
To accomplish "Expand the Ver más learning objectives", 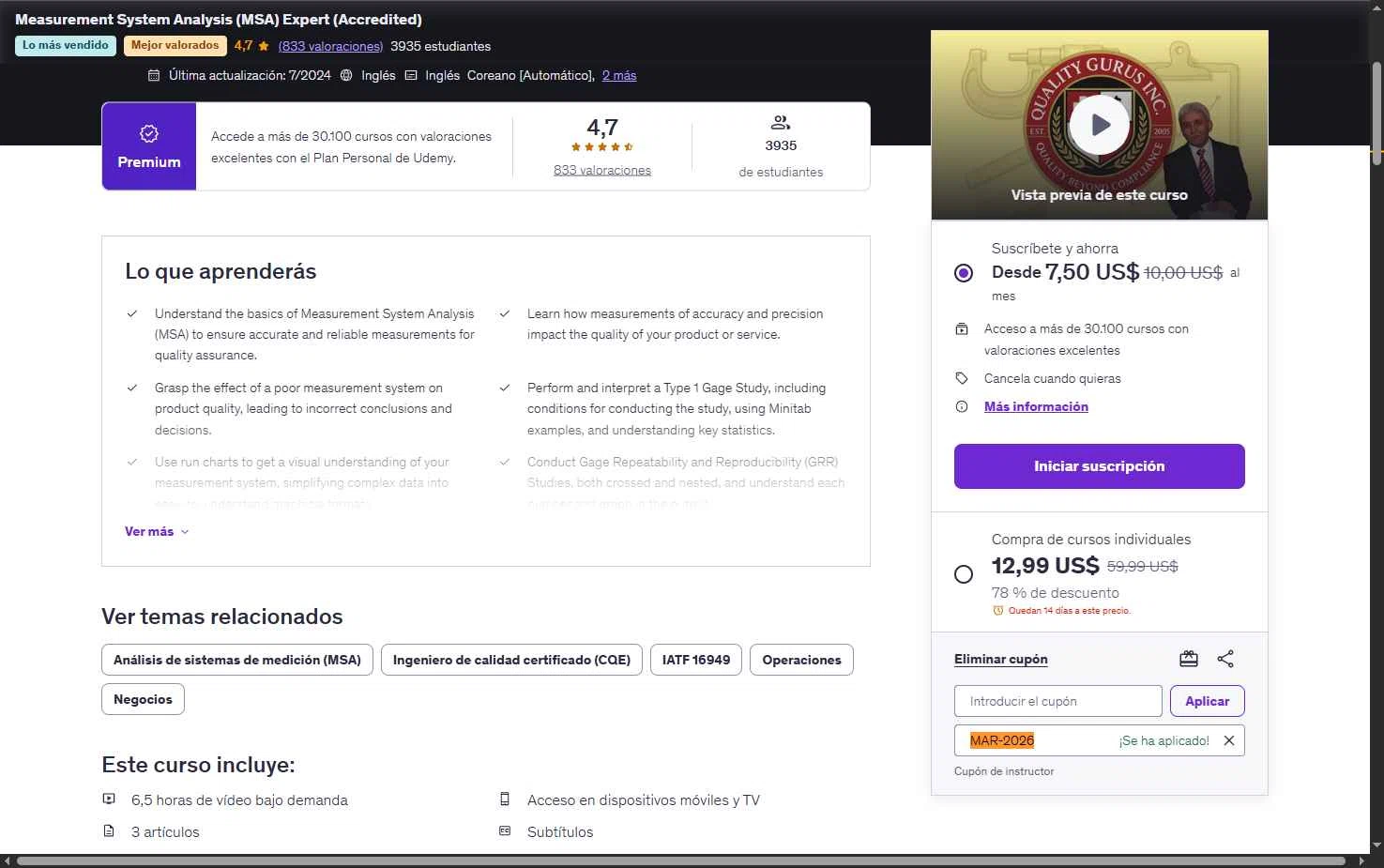I will click(157, 531).
